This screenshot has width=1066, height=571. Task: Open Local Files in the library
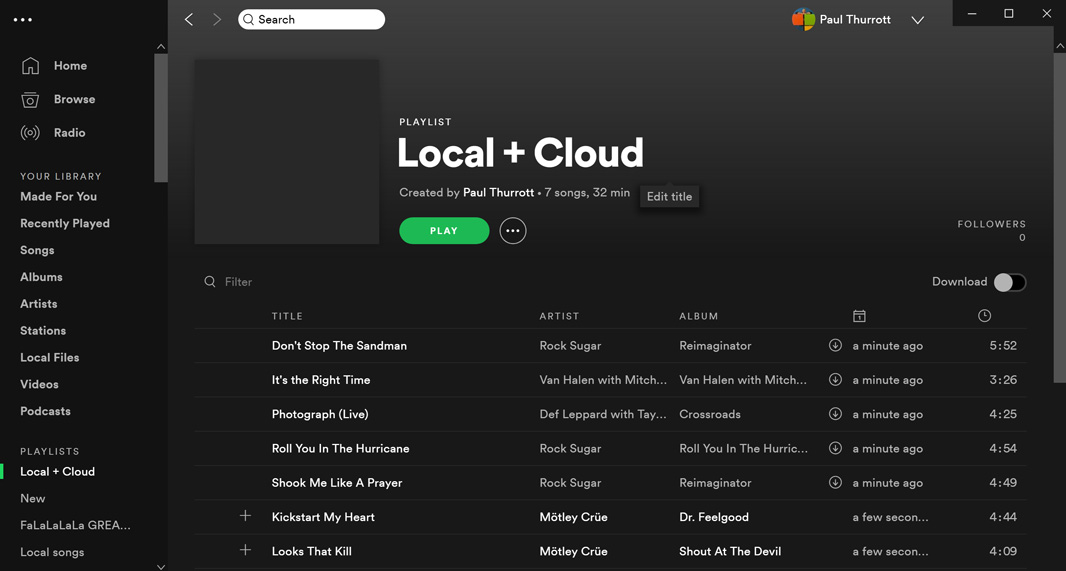49,357
